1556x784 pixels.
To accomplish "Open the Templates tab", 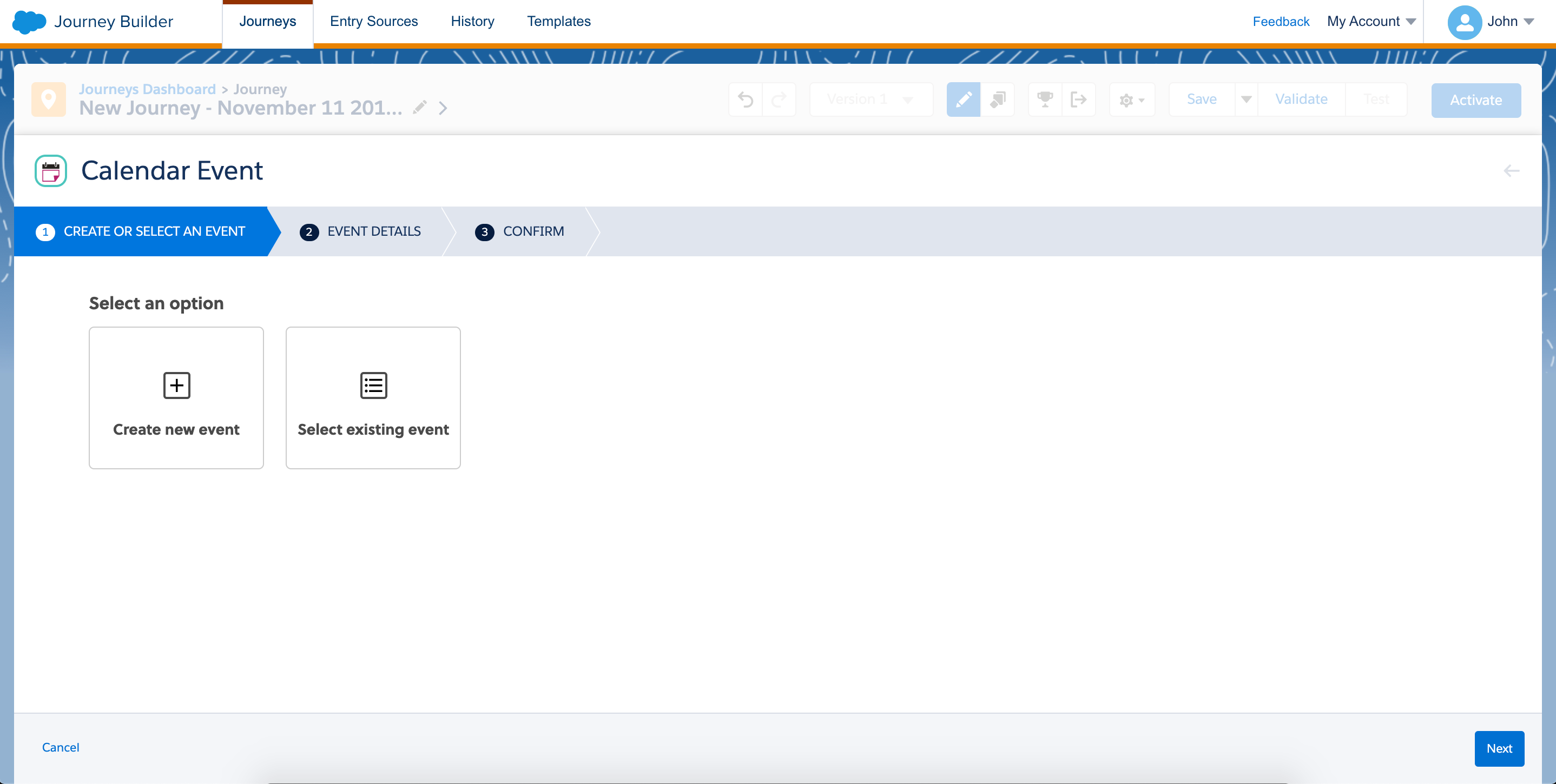I will (x=558, y=22).
